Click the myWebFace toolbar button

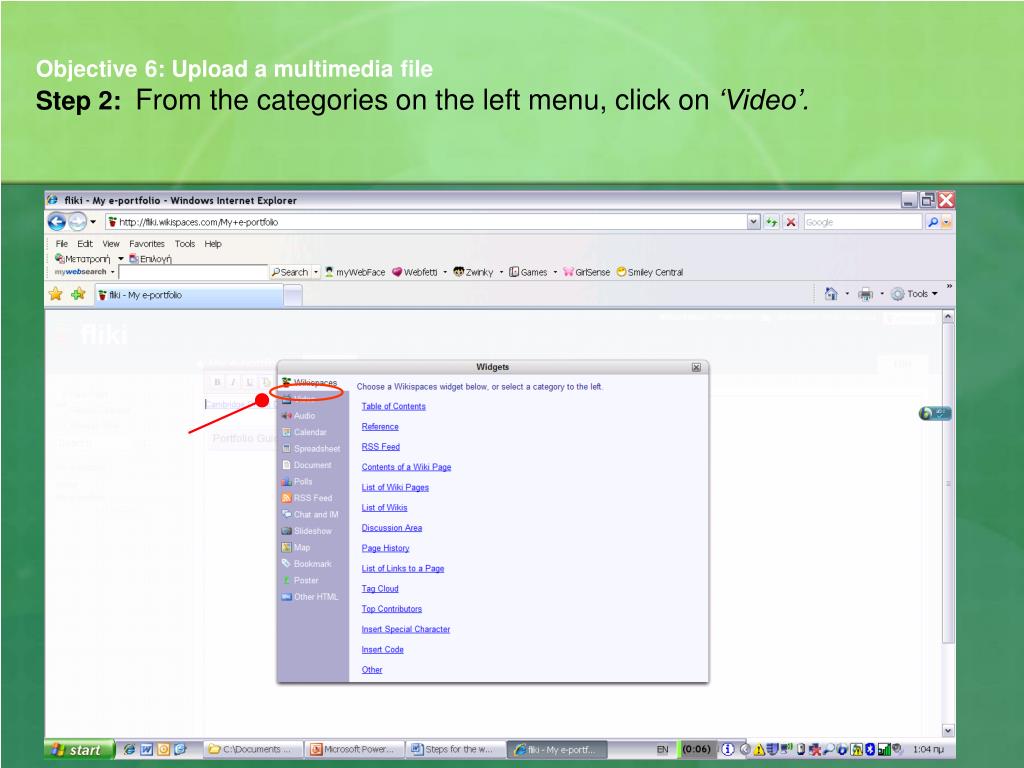355,272
